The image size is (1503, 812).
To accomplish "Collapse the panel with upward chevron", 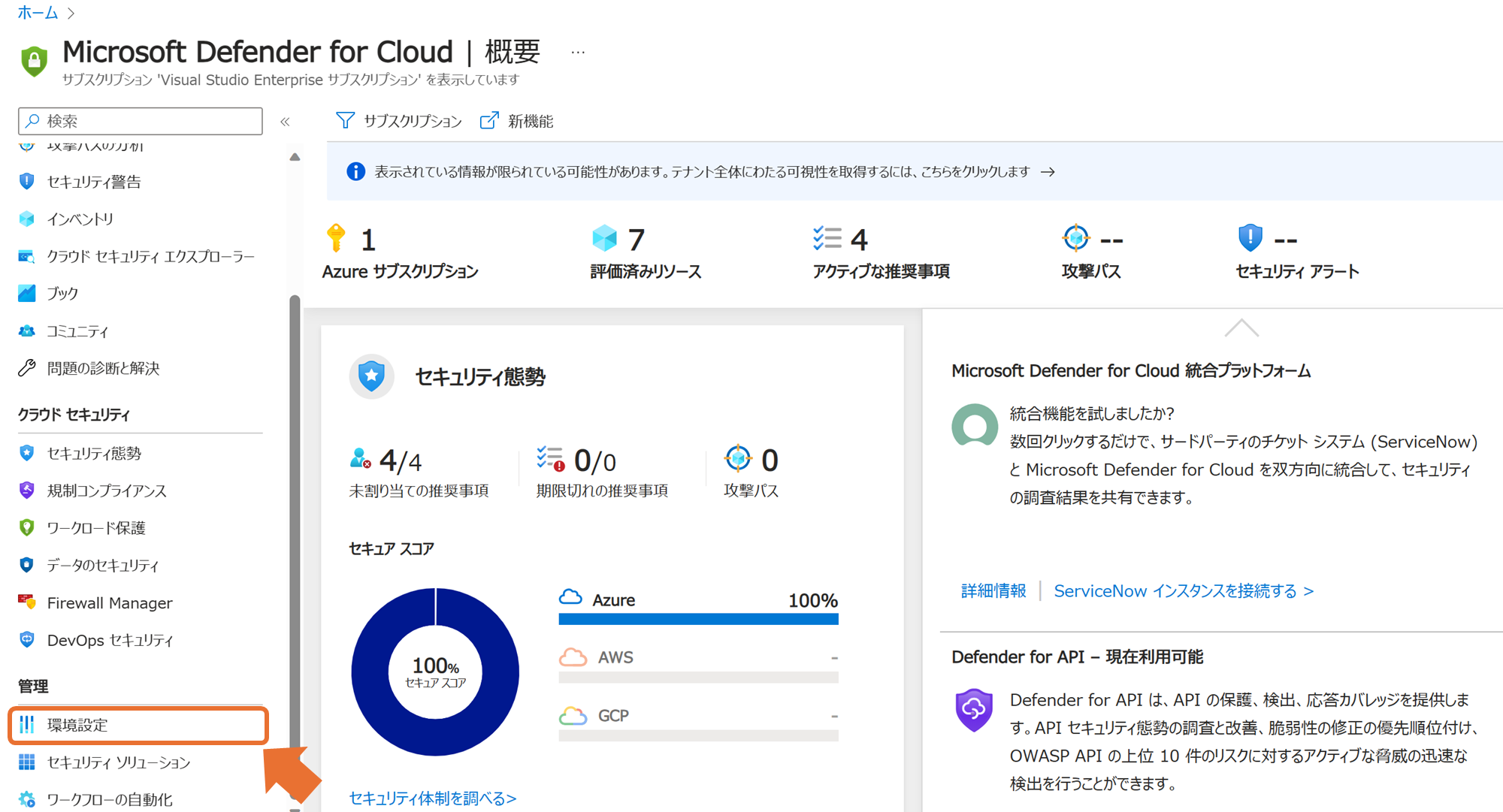I will [1241, 328].
